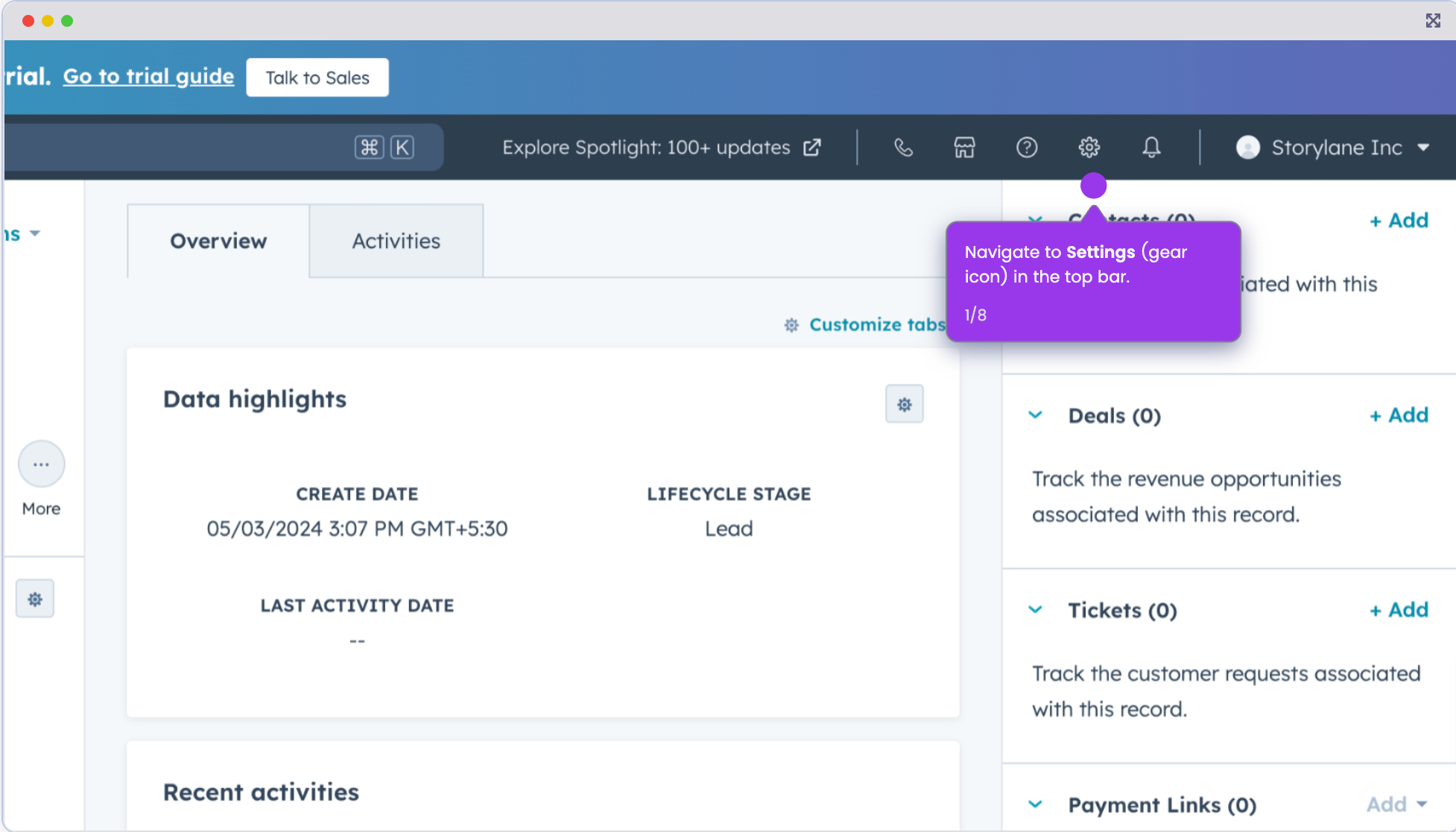The width and height of the screenshot is (1456, 832).
Task: Click the Cmd+K search shortcut field
Action: pyautogui.click(x=384, y=147)
